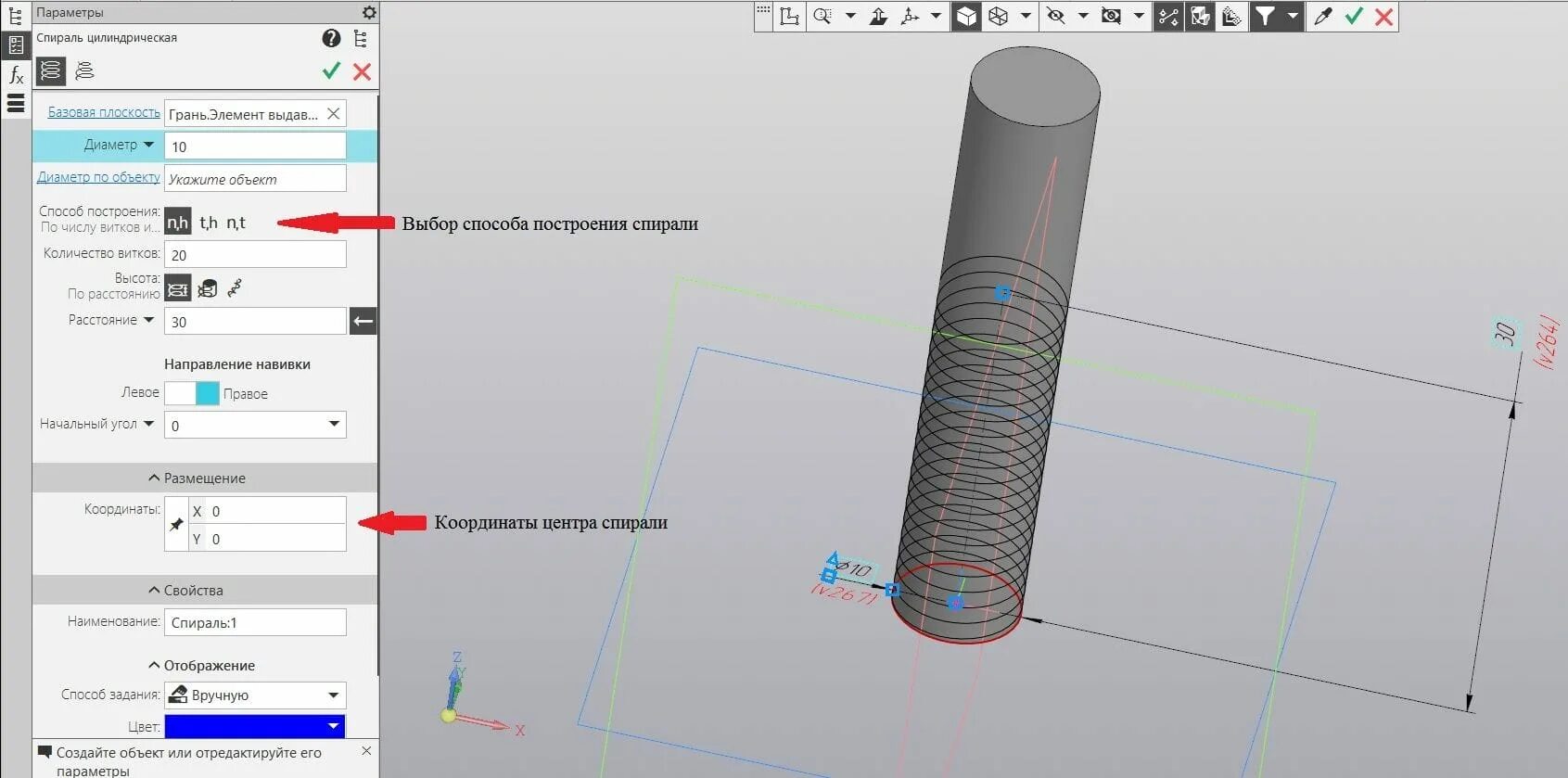1568x778 pixels.
Task: Open the model tree tab in the left sidebar
Action: tap(15, 15)
